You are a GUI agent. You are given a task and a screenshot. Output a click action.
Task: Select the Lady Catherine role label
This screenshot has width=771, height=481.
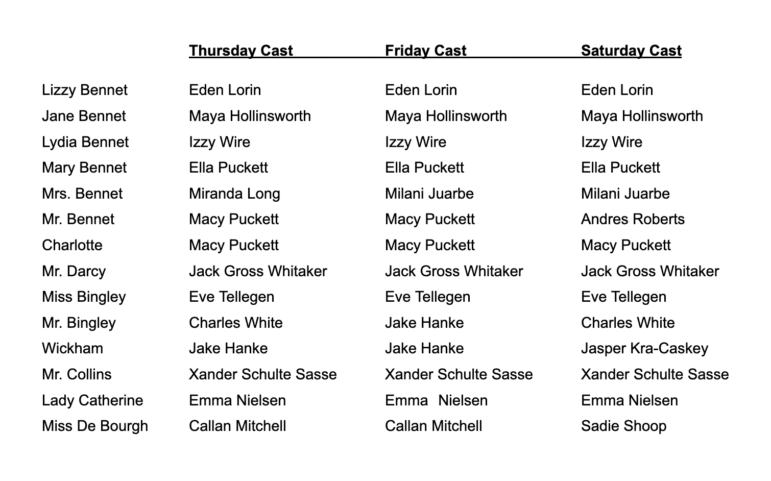pos(92,400)
